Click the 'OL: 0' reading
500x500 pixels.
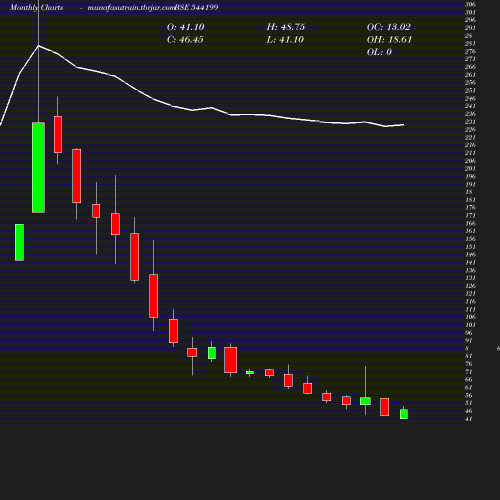click(379, 52)
